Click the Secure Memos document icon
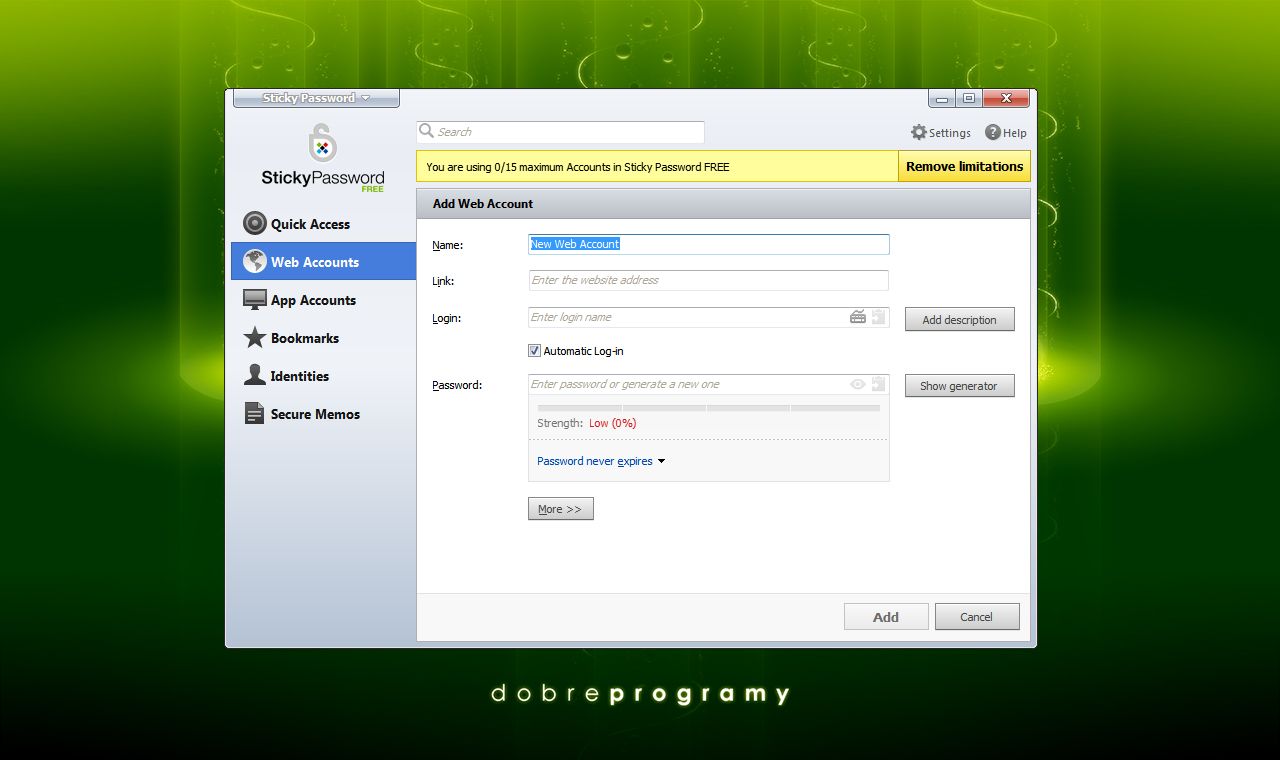 pyautogui.click(x=255, y=413)
